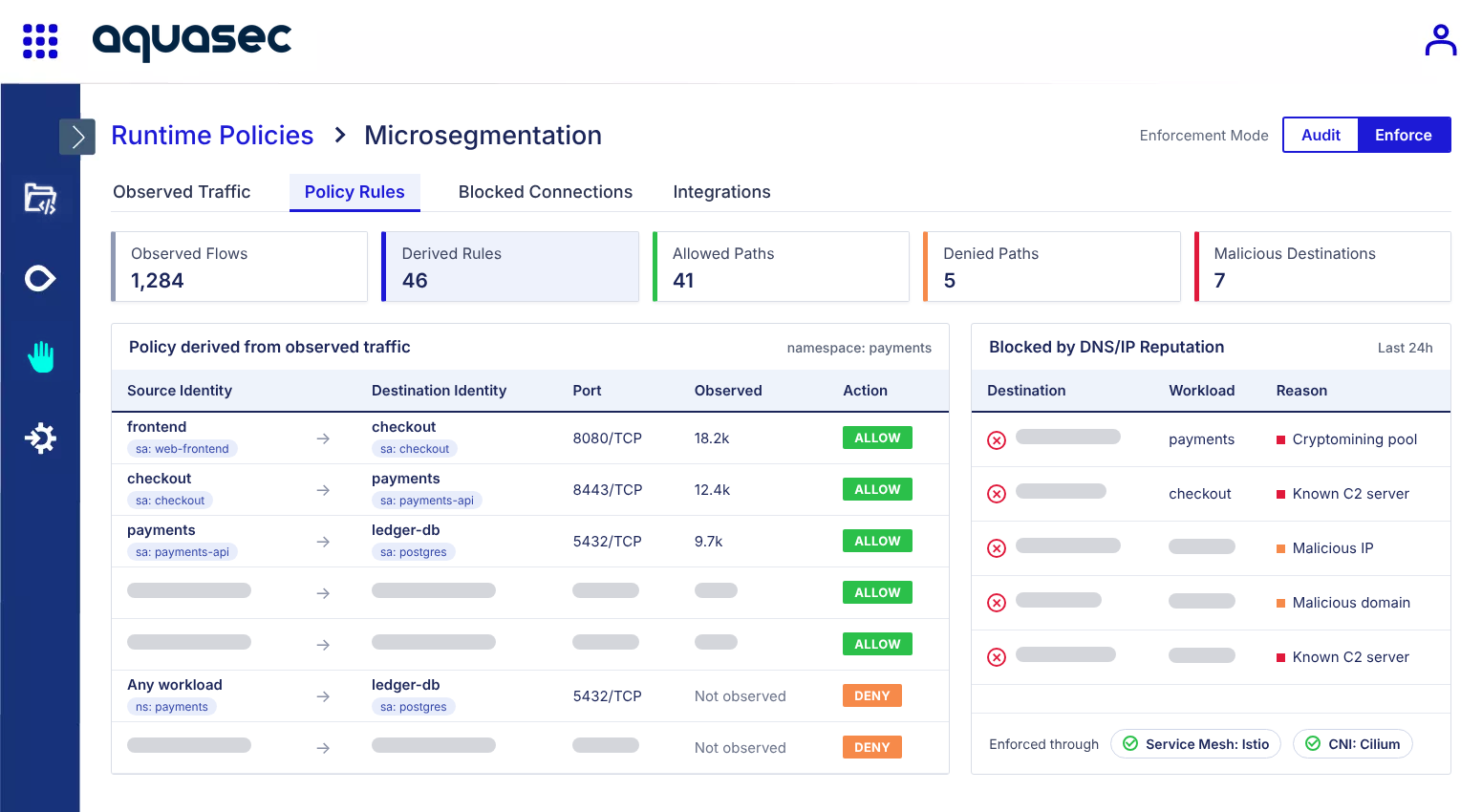The height and width of the screenshot is (812, 1482).
Task: Click arrow icon in frontend to checkout row
Action: click(323, 438)
